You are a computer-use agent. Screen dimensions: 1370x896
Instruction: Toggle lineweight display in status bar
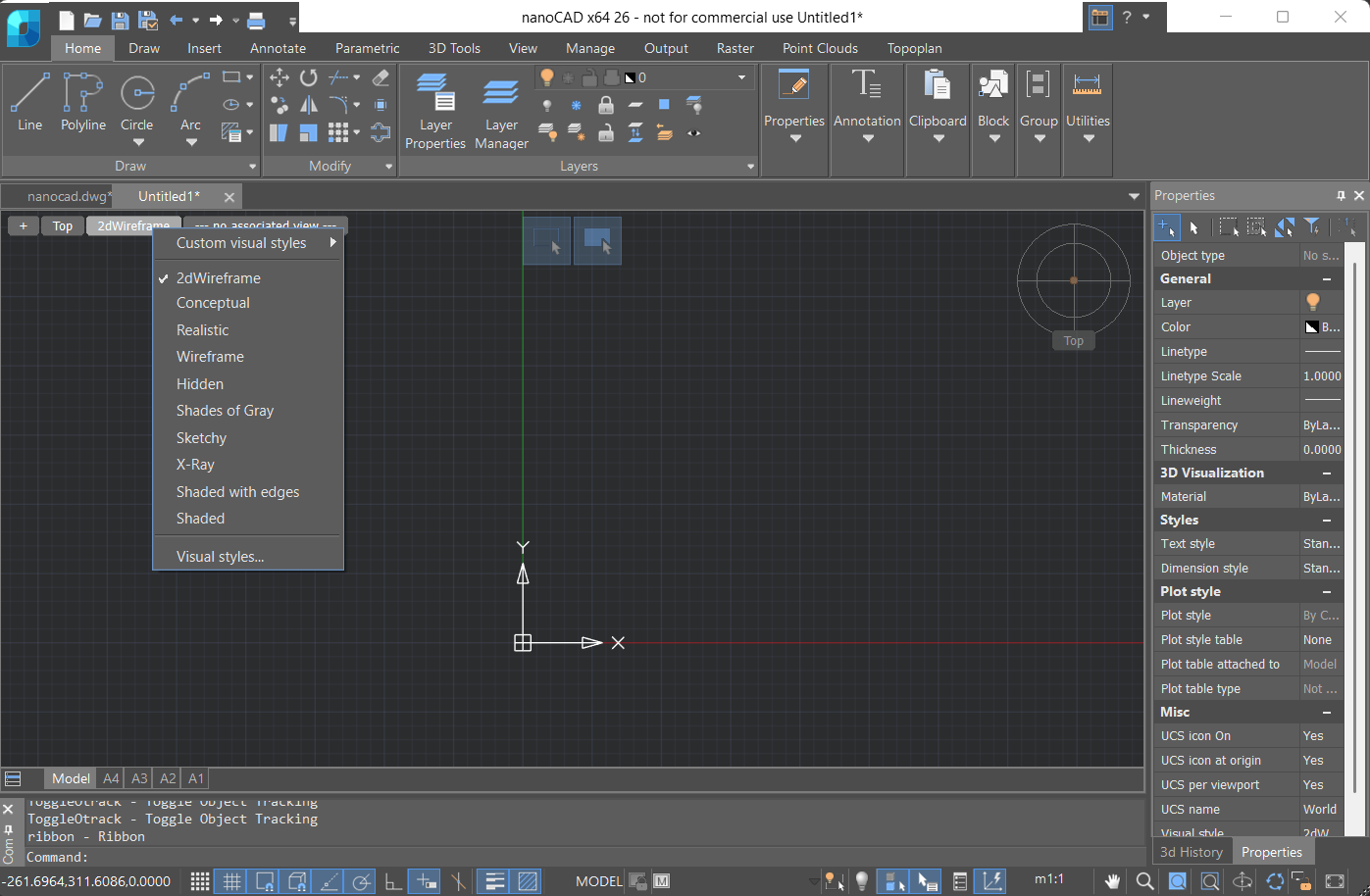[494, 881]
